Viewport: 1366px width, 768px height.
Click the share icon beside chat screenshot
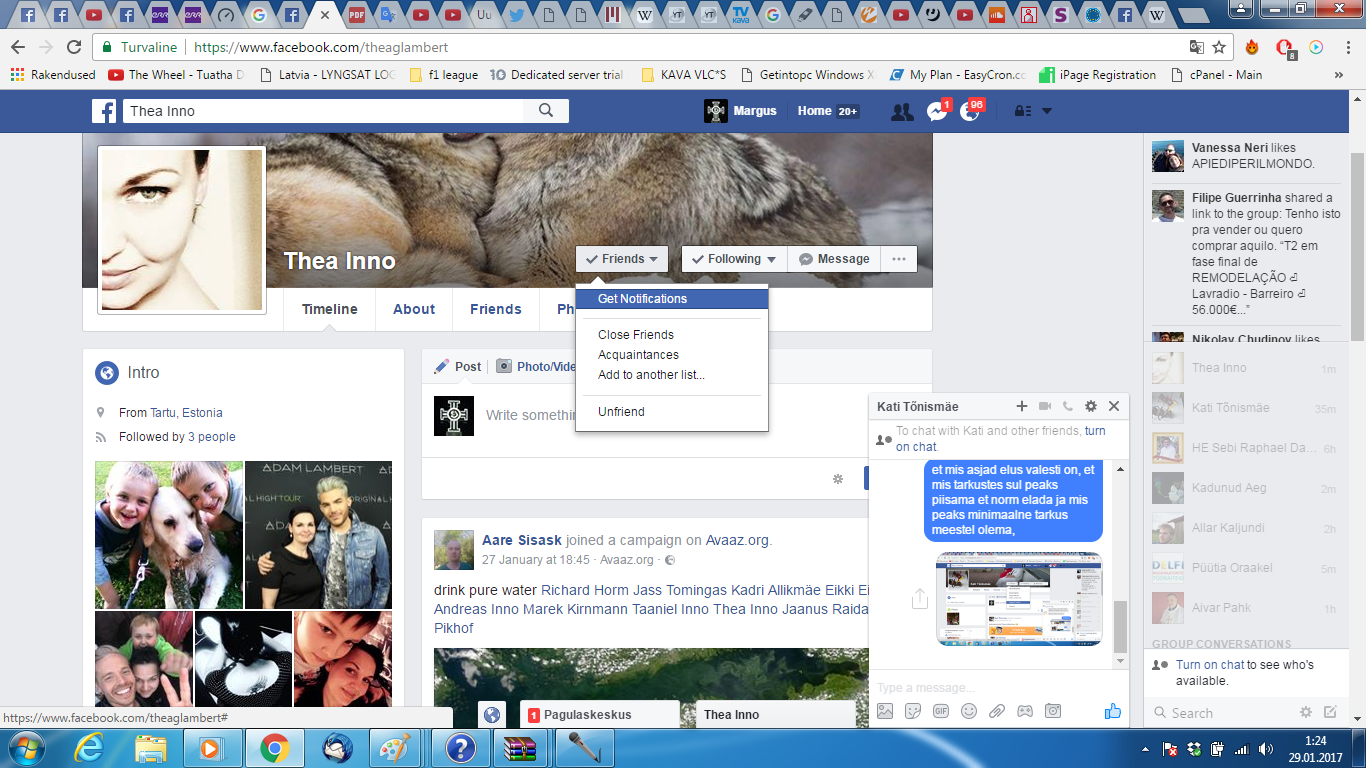(x=920, y=599)
